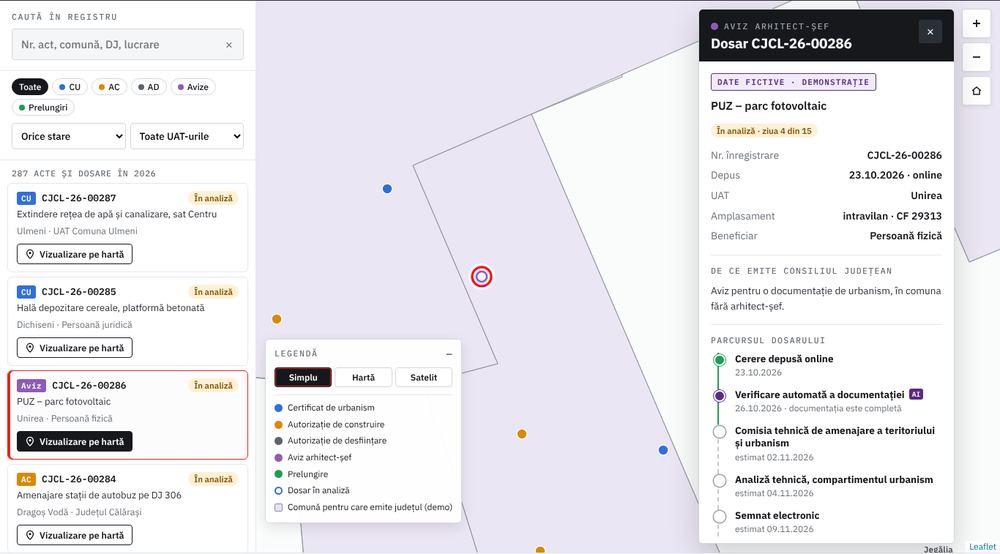The image size is (1000, 554).
Task: Filter by Prelungiri chip
Action: coord(43,107)
